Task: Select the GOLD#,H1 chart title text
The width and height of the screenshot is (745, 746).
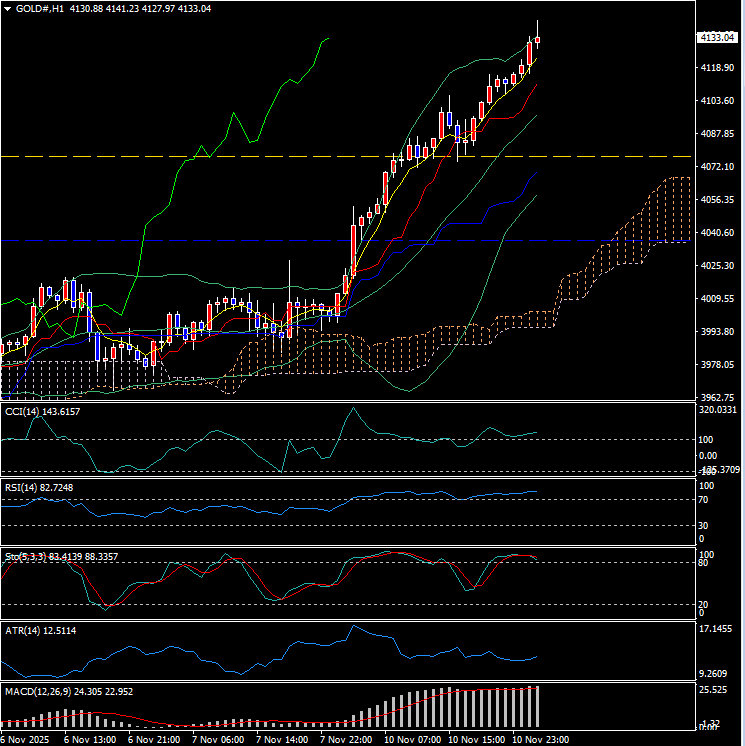Action: 42,9
